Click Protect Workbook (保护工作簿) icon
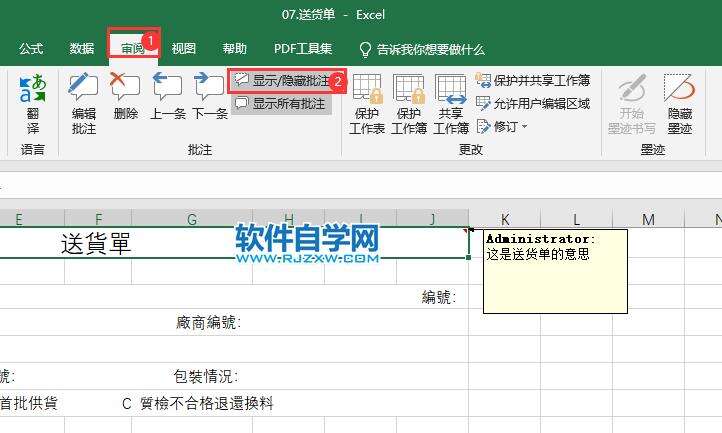The image size is (722, 433). pos(409,104)
